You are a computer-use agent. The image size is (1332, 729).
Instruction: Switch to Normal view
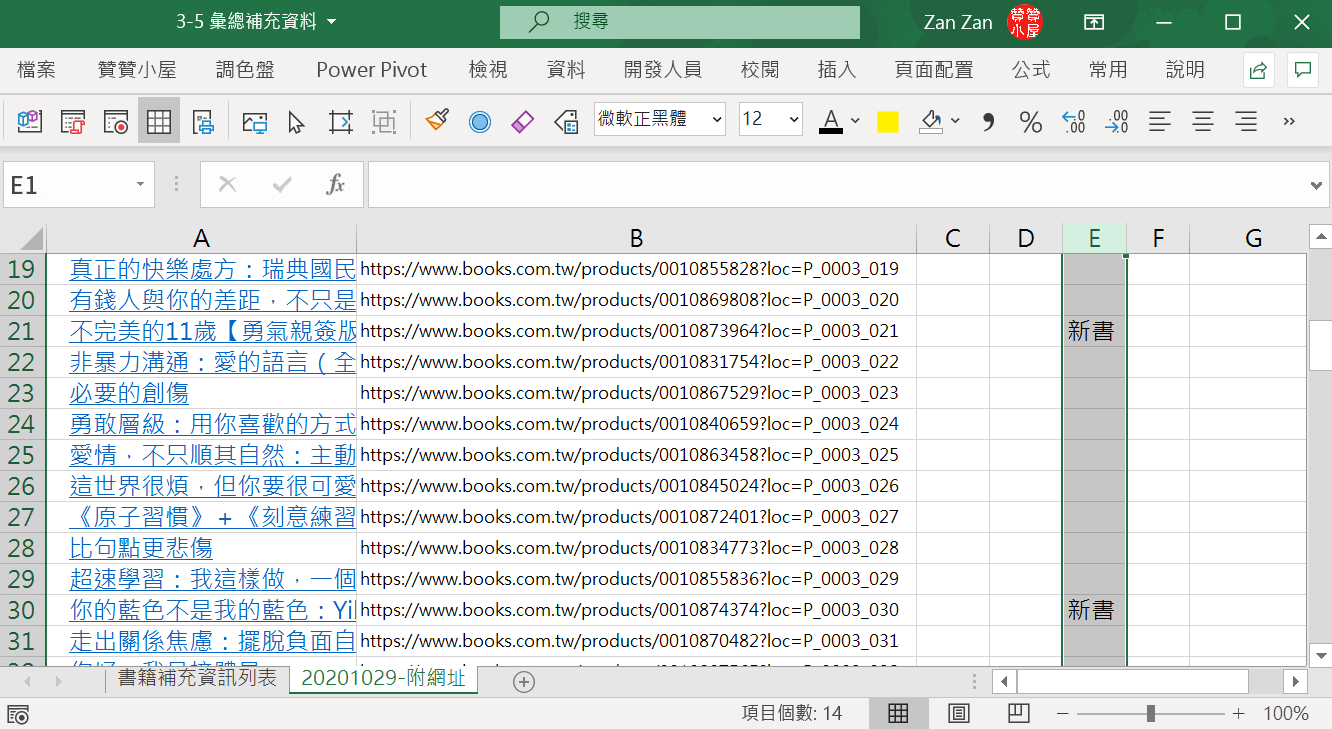point(898,714)
